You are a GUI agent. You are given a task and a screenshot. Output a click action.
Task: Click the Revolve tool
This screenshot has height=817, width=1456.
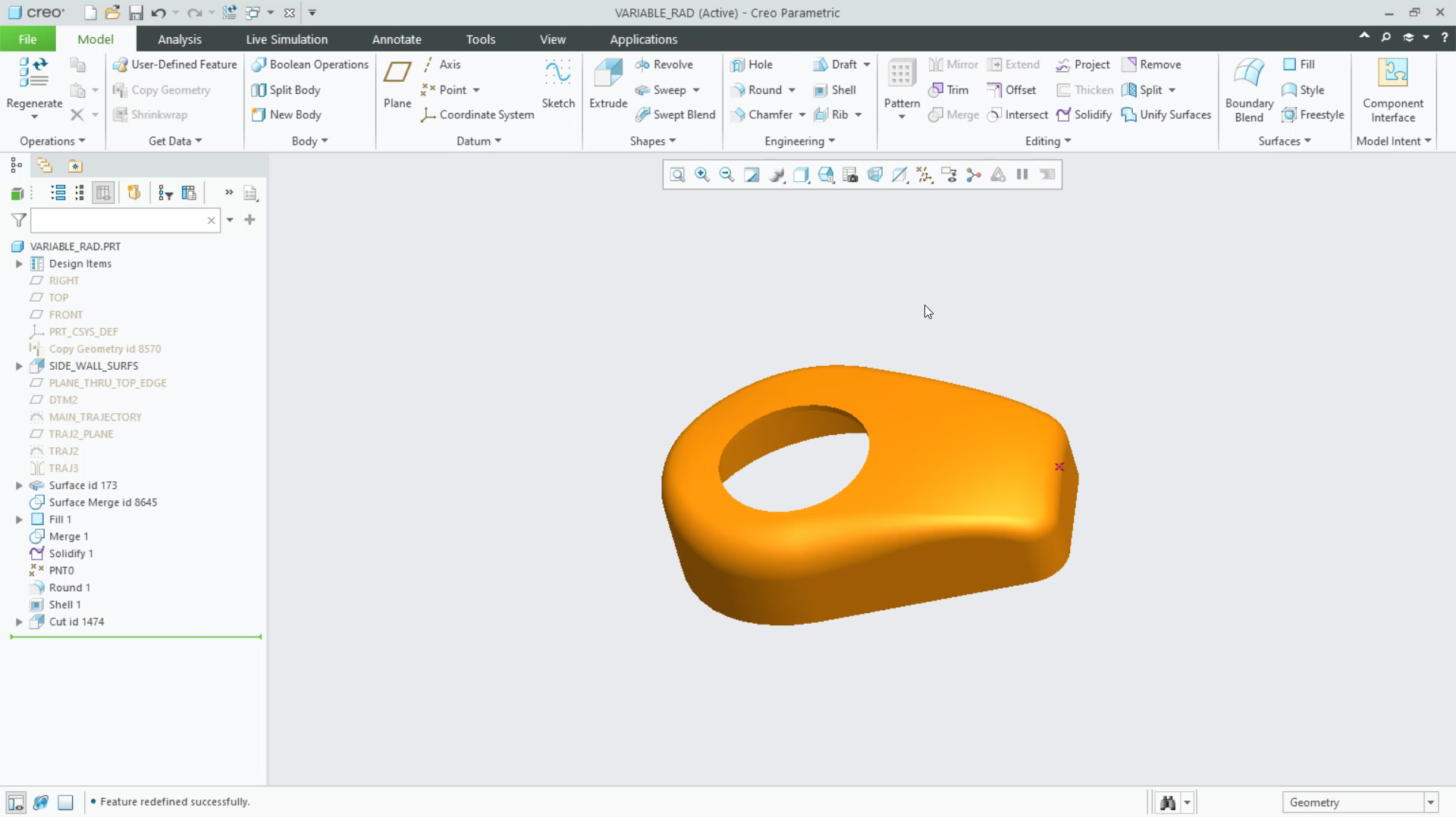click(x=664, y=64)
